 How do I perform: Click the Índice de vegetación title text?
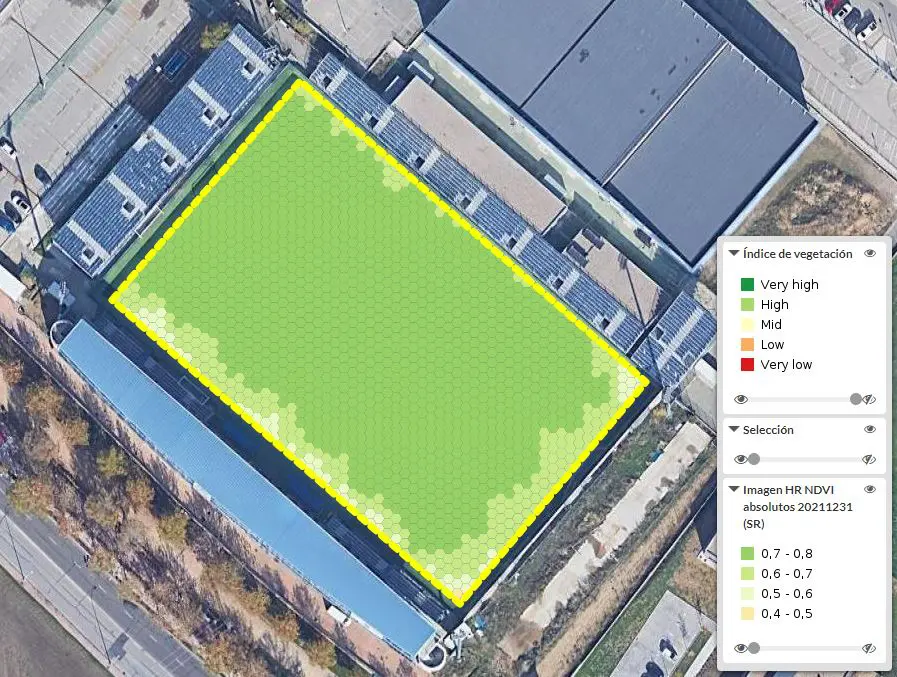797,254
